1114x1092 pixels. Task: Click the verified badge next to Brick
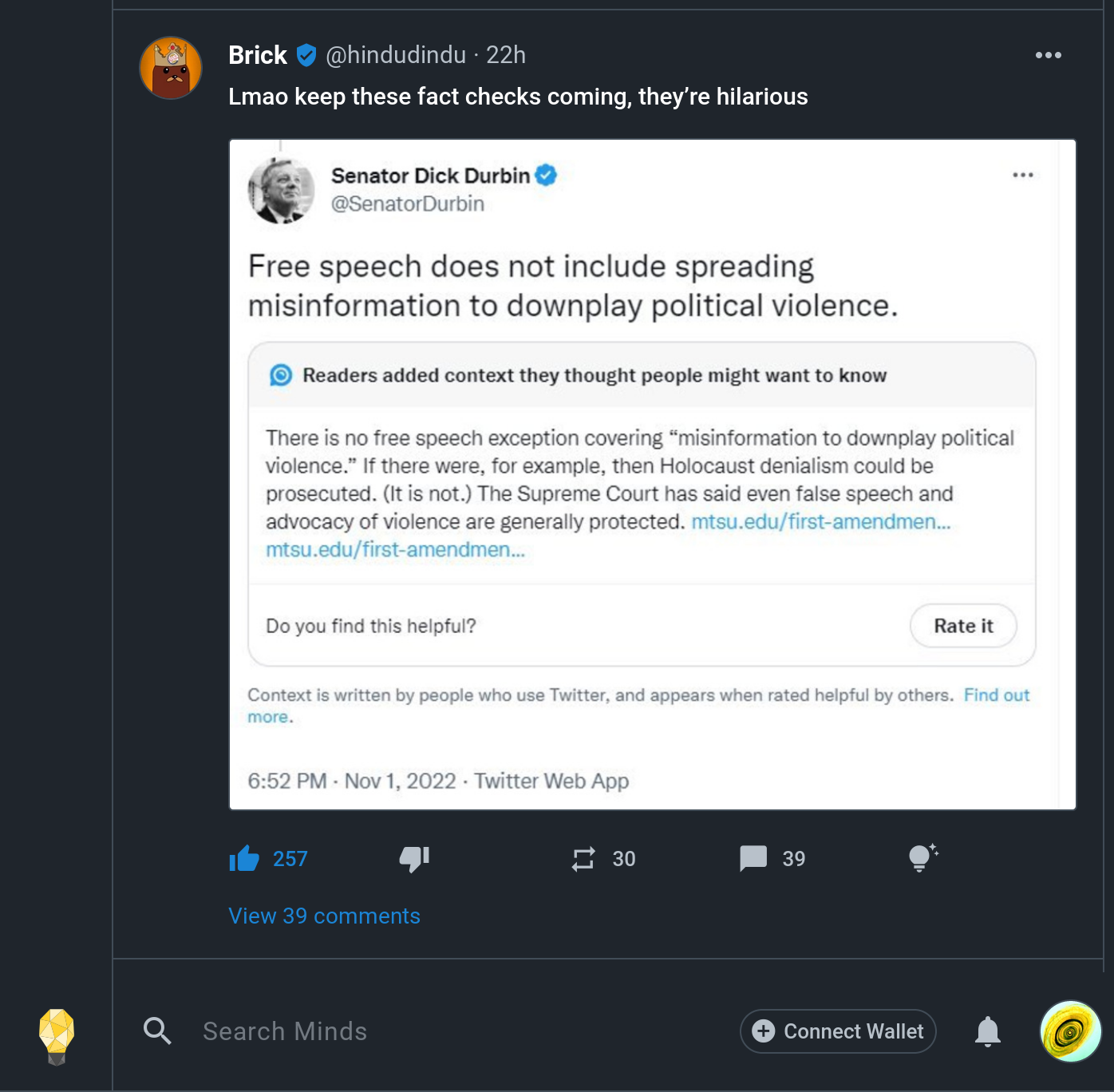306,55
